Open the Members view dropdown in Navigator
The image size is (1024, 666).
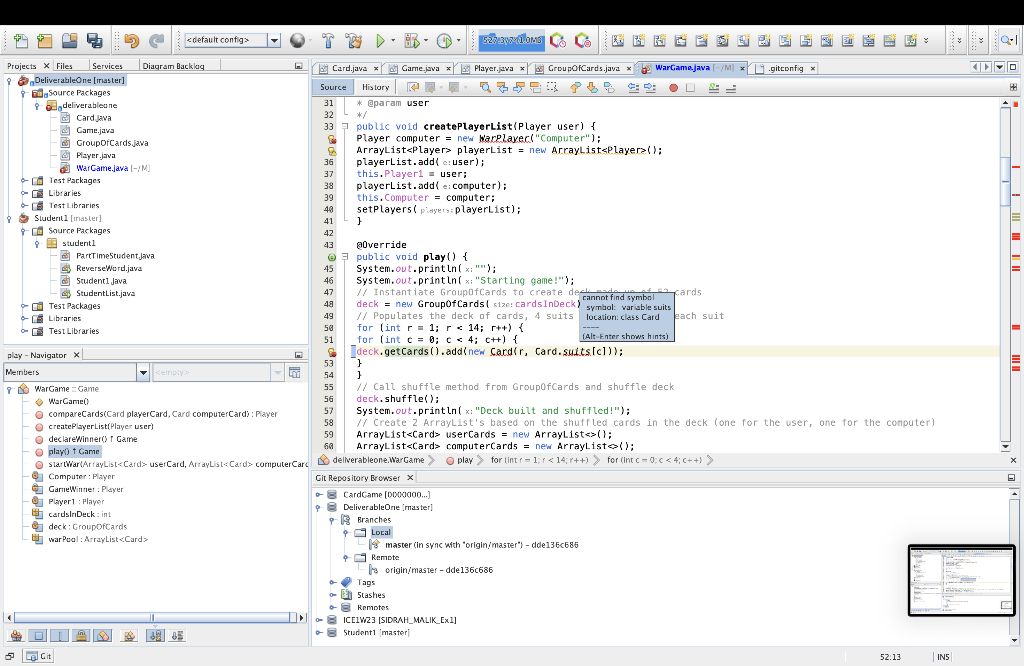[143, 373]
